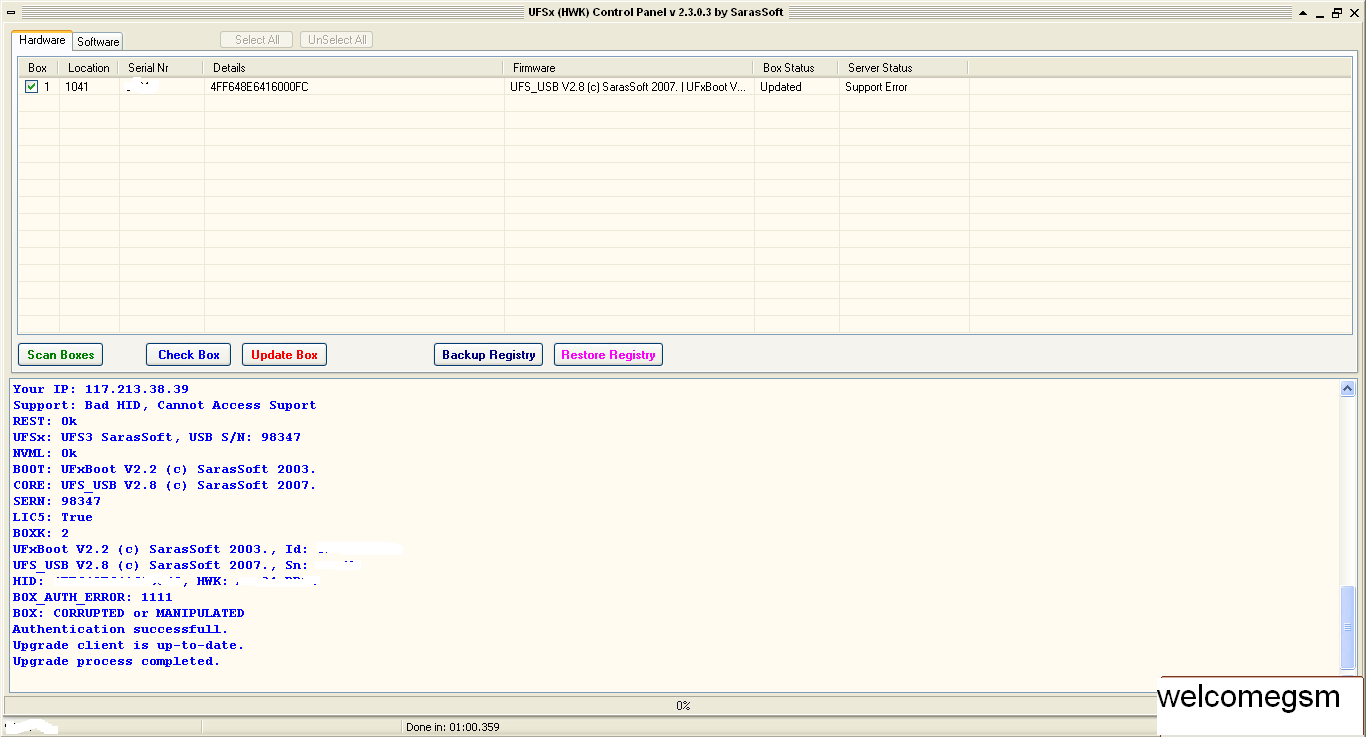Click log line 'REST: Ok'

click(x=45, y=421)
